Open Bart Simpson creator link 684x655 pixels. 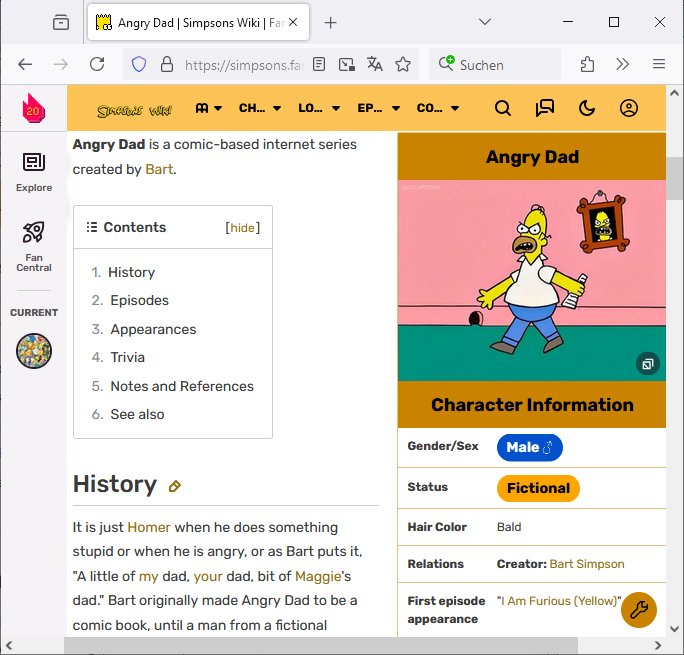tap(587, 564)
